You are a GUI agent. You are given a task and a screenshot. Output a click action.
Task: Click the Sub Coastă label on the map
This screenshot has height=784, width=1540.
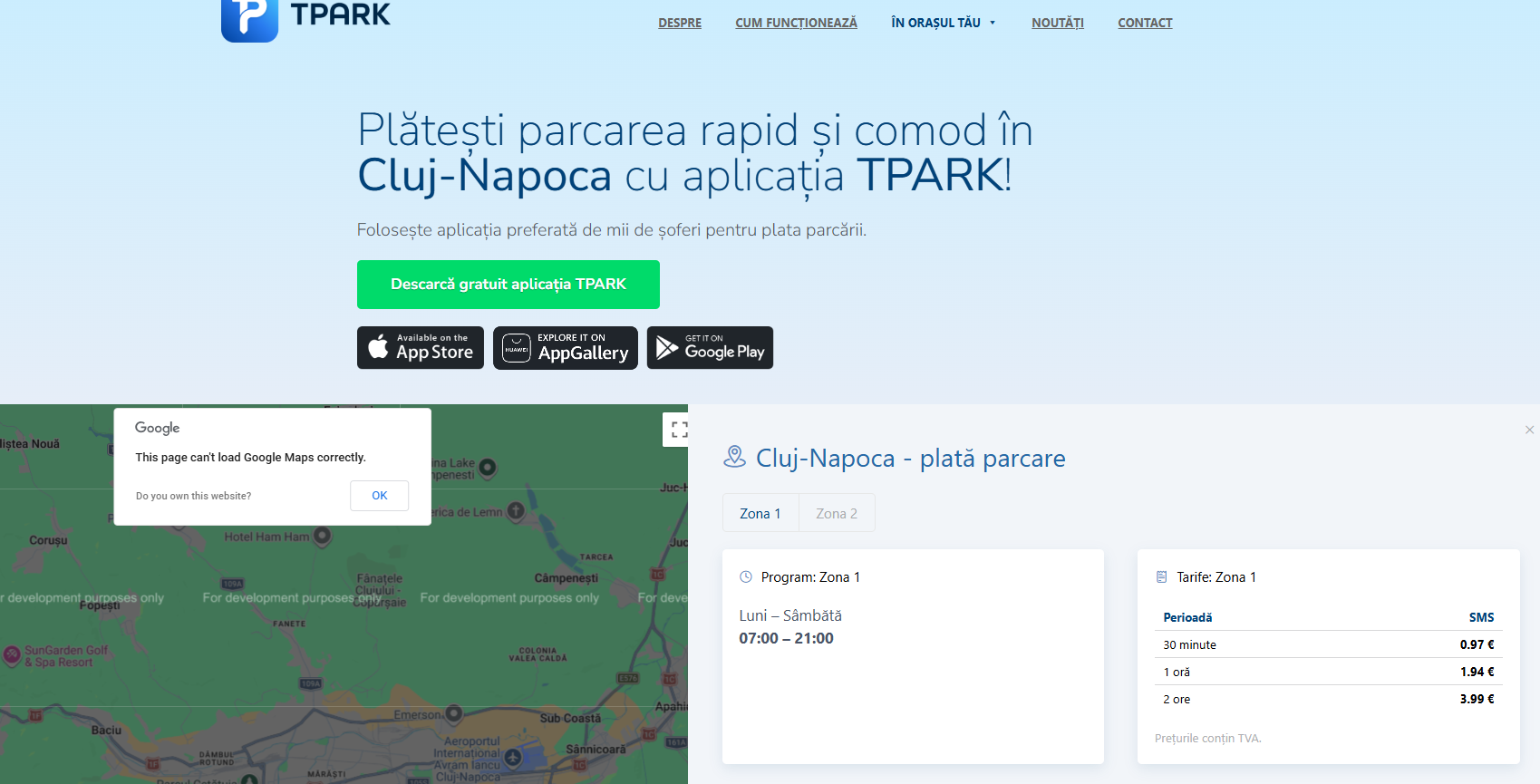tap(570, 718)
